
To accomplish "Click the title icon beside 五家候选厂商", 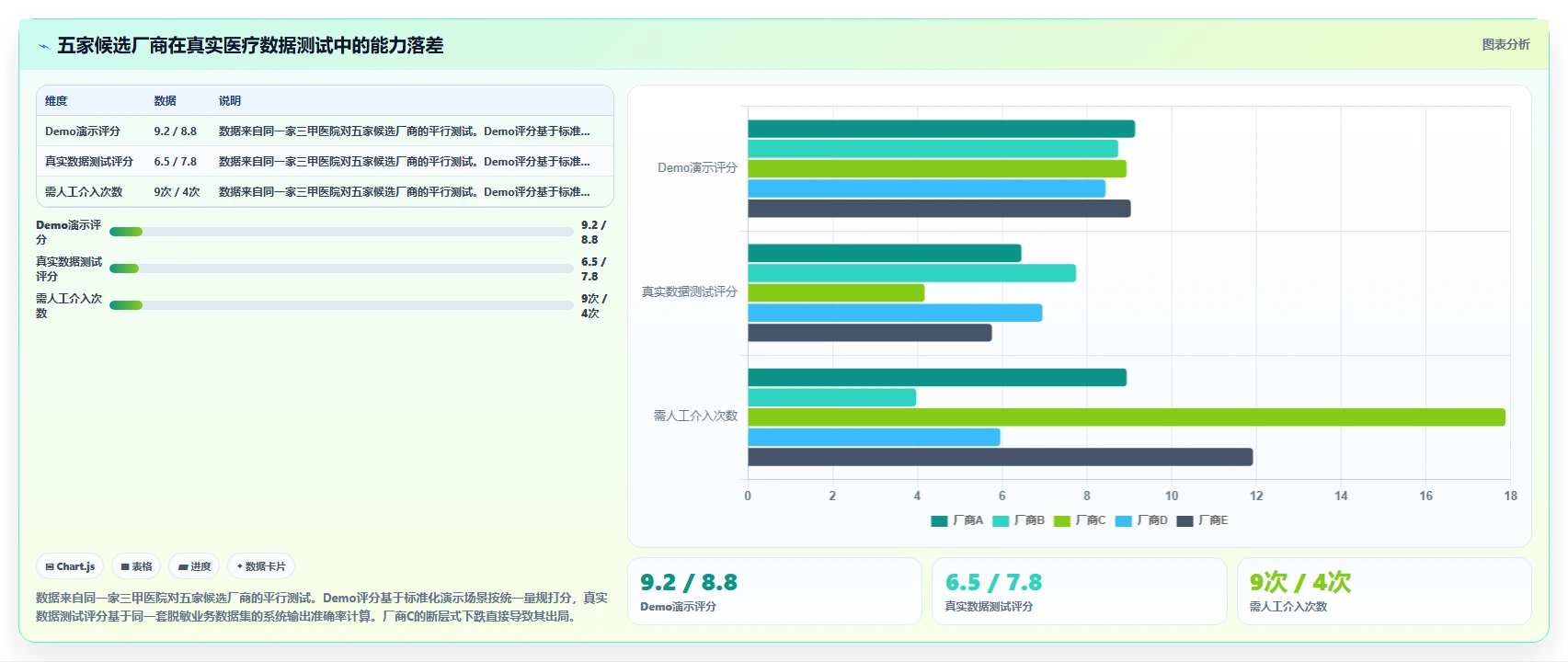I will click(x=43, y=46).
